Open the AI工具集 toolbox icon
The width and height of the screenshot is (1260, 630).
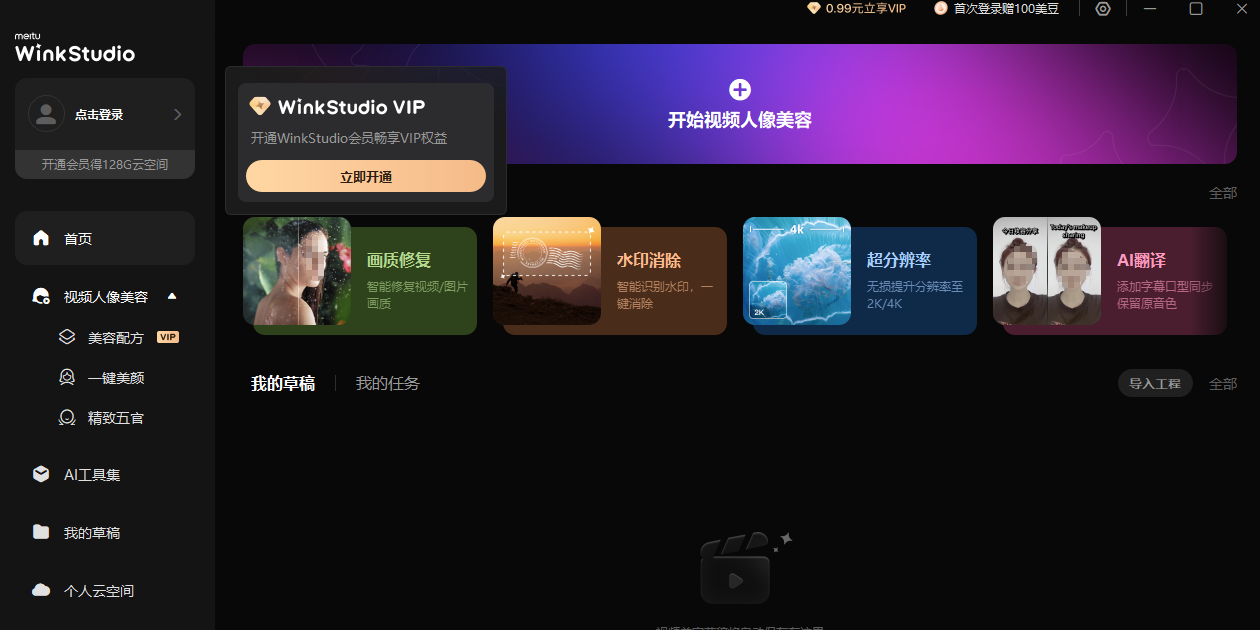point(41,474)
